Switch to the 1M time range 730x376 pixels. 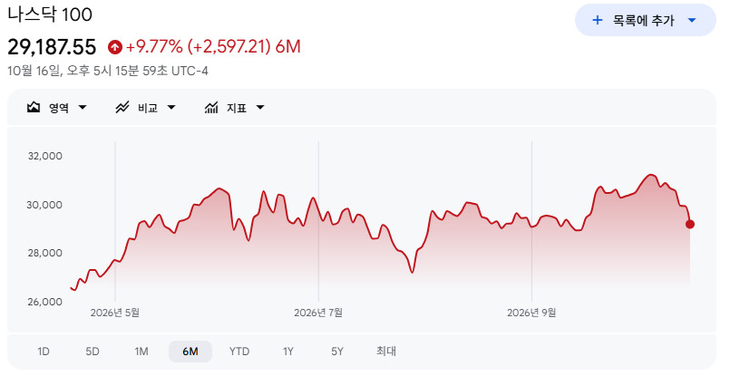[x=141, y=351]
